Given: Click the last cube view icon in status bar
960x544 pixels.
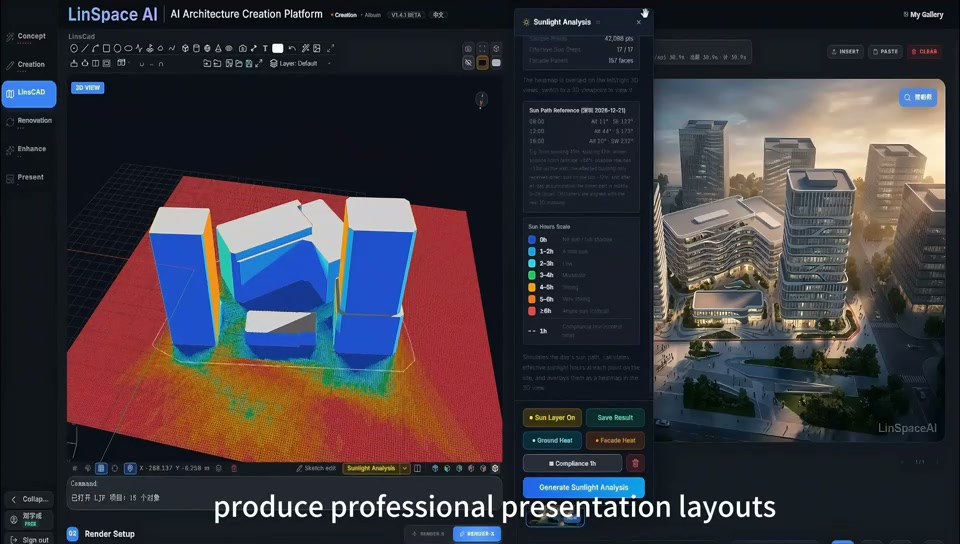Looking at the screenshot, I should (x=495, y=468).
